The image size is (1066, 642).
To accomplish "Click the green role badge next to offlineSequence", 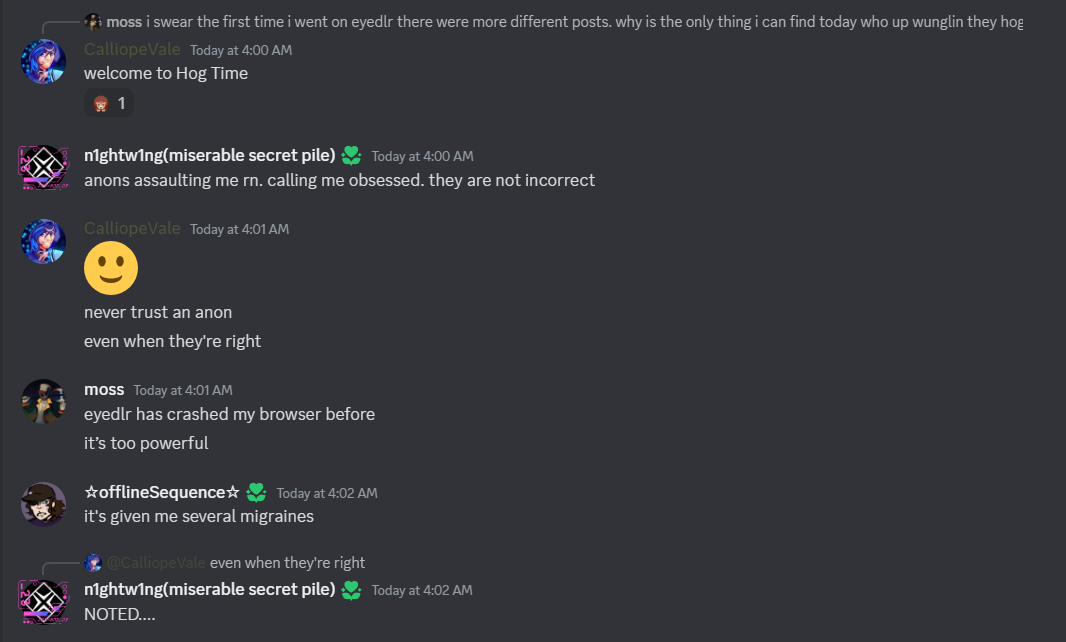I will 257,492.
